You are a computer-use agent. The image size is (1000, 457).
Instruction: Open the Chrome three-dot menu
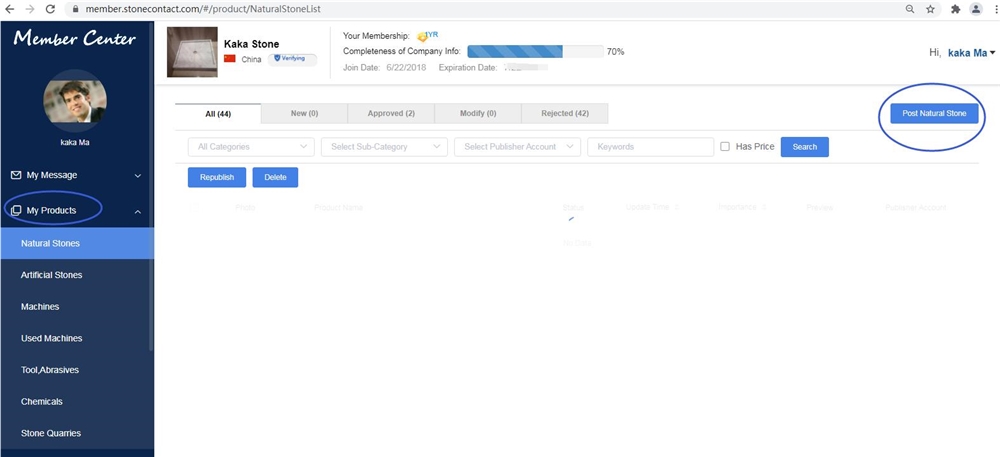coord(995,9)
